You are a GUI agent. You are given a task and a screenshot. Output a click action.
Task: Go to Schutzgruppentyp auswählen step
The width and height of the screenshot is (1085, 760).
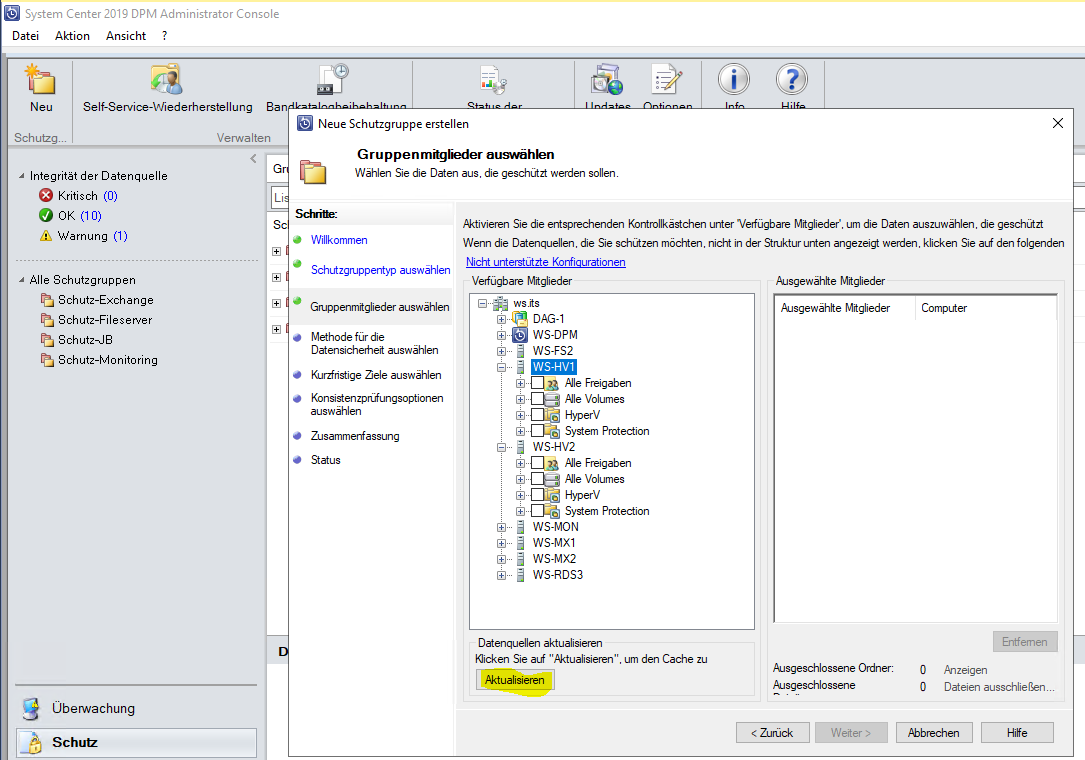[381, 270]
